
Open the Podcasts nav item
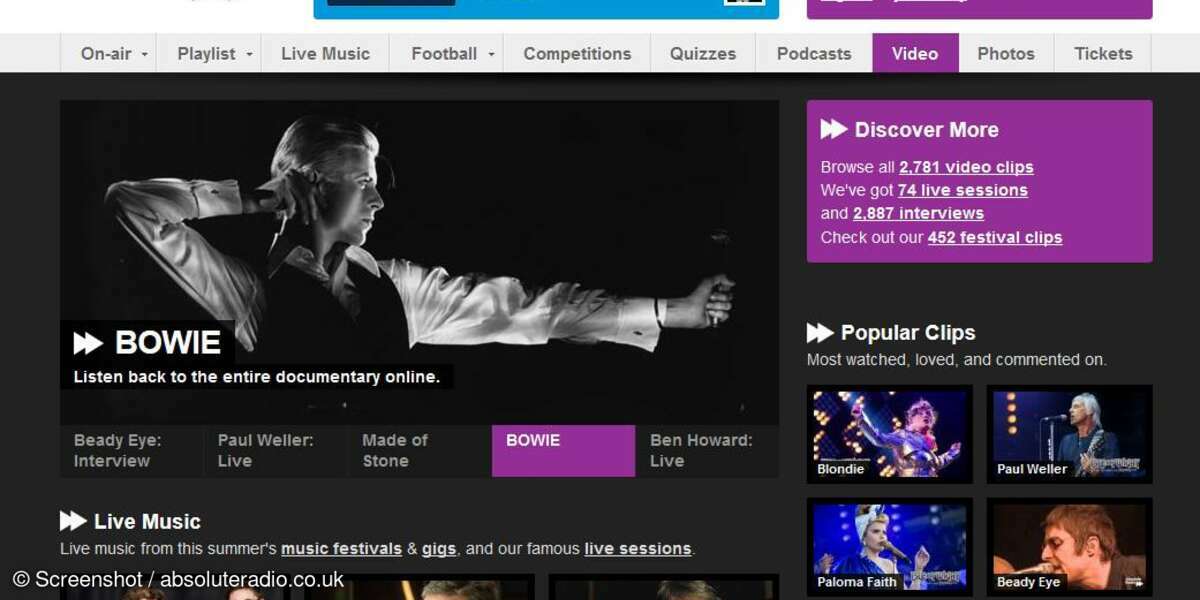tap(814, 54)
